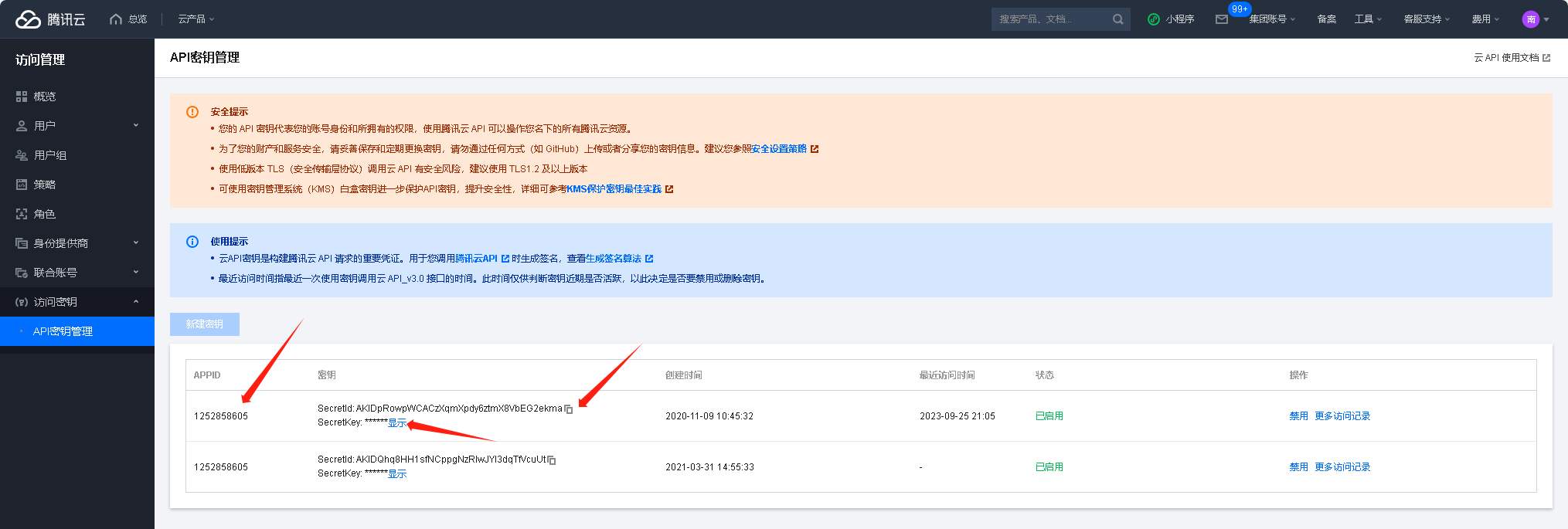Screen dimensions: 1568x529
Task: Open the mail messages icon
Action: (1221, 19)
